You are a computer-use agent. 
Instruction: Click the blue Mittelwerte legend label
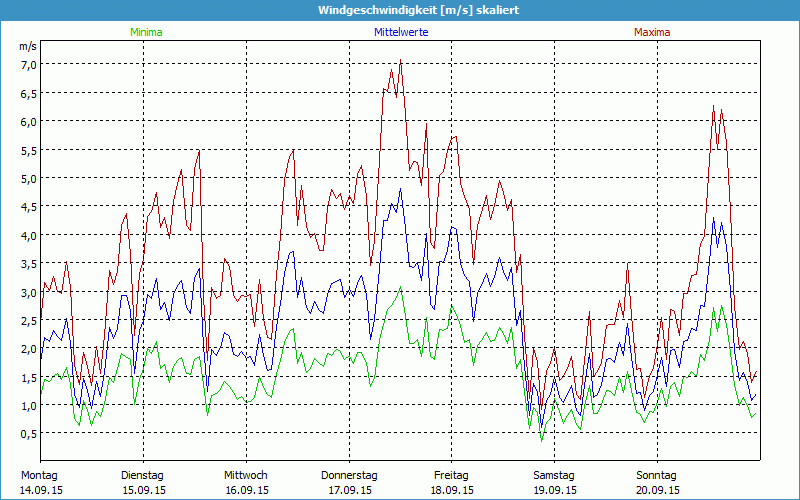coord(401,32)
